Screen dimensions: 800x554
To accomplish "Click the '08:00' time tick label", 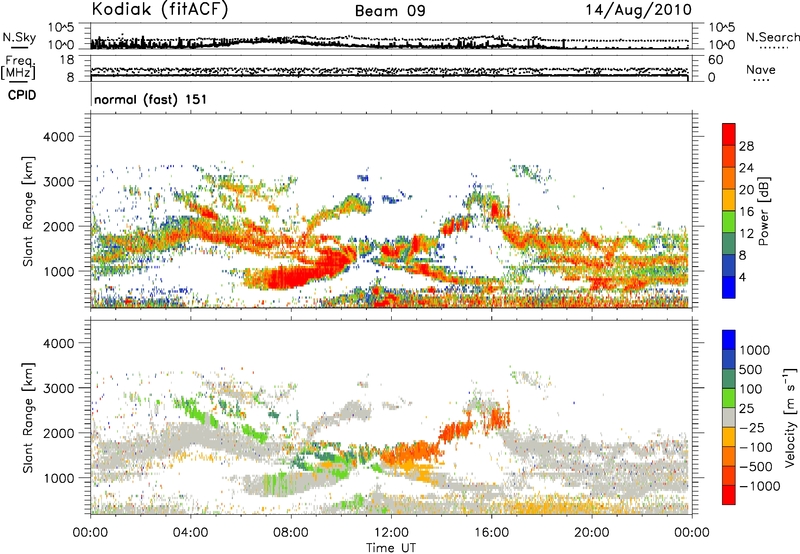I will [x=291, y=533].
